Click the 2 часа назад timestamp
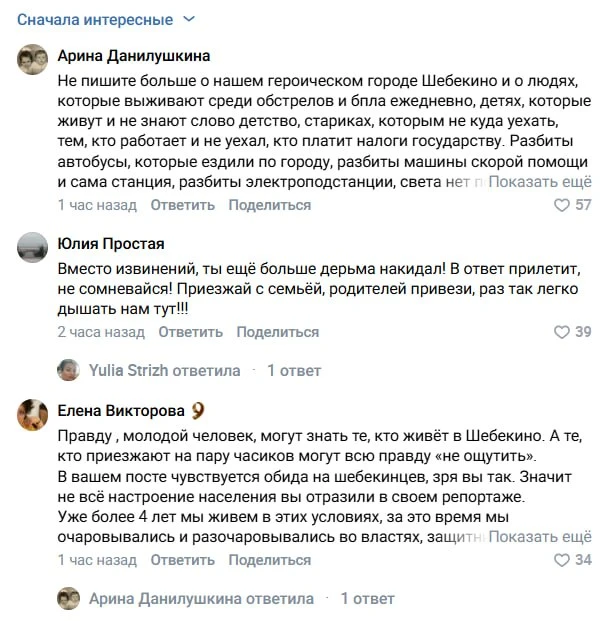610x621 pixels. click(101, 332)
